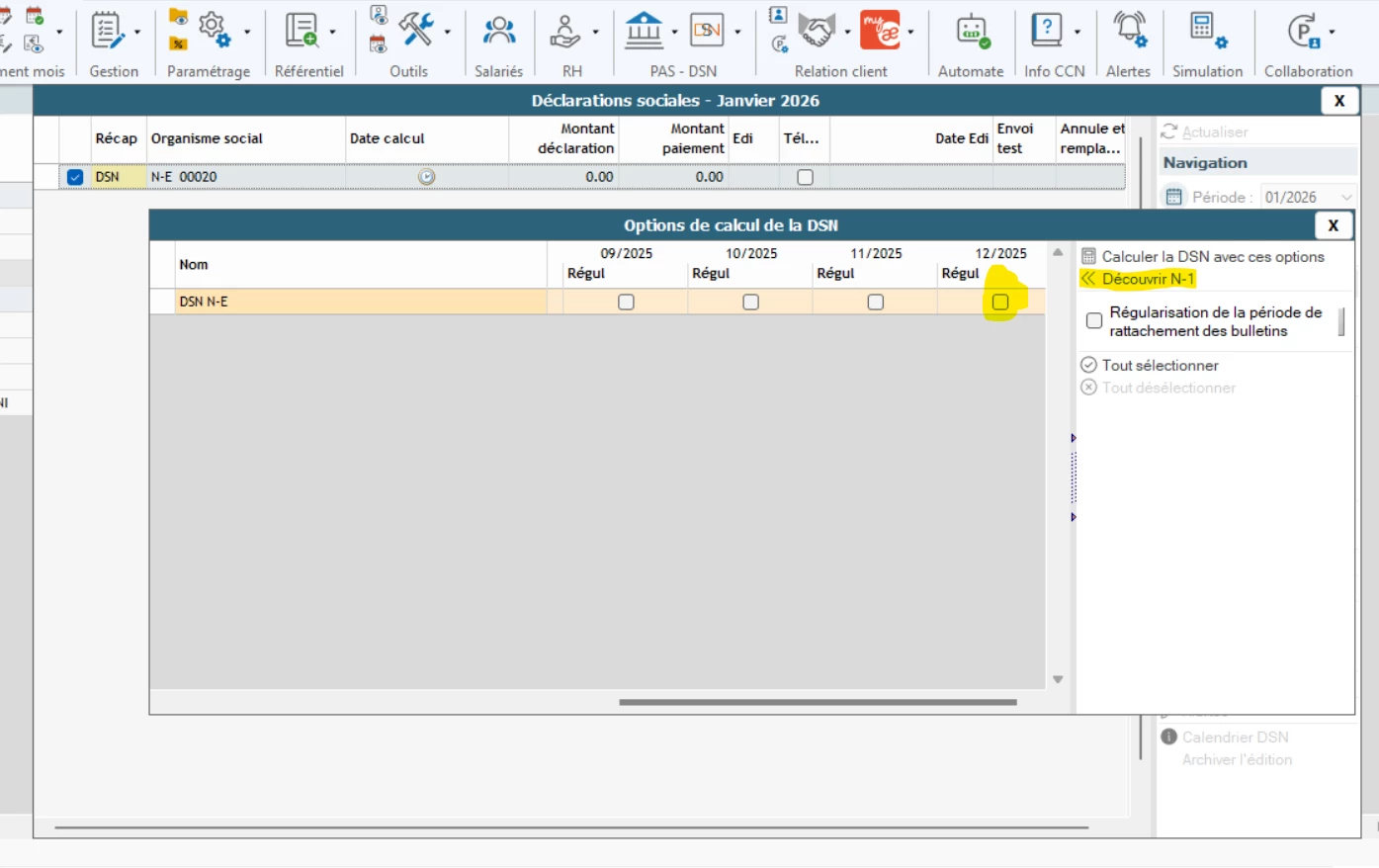Open the Alertes bell icon
Screen dimensions: 1379x868
[1130, 30]
